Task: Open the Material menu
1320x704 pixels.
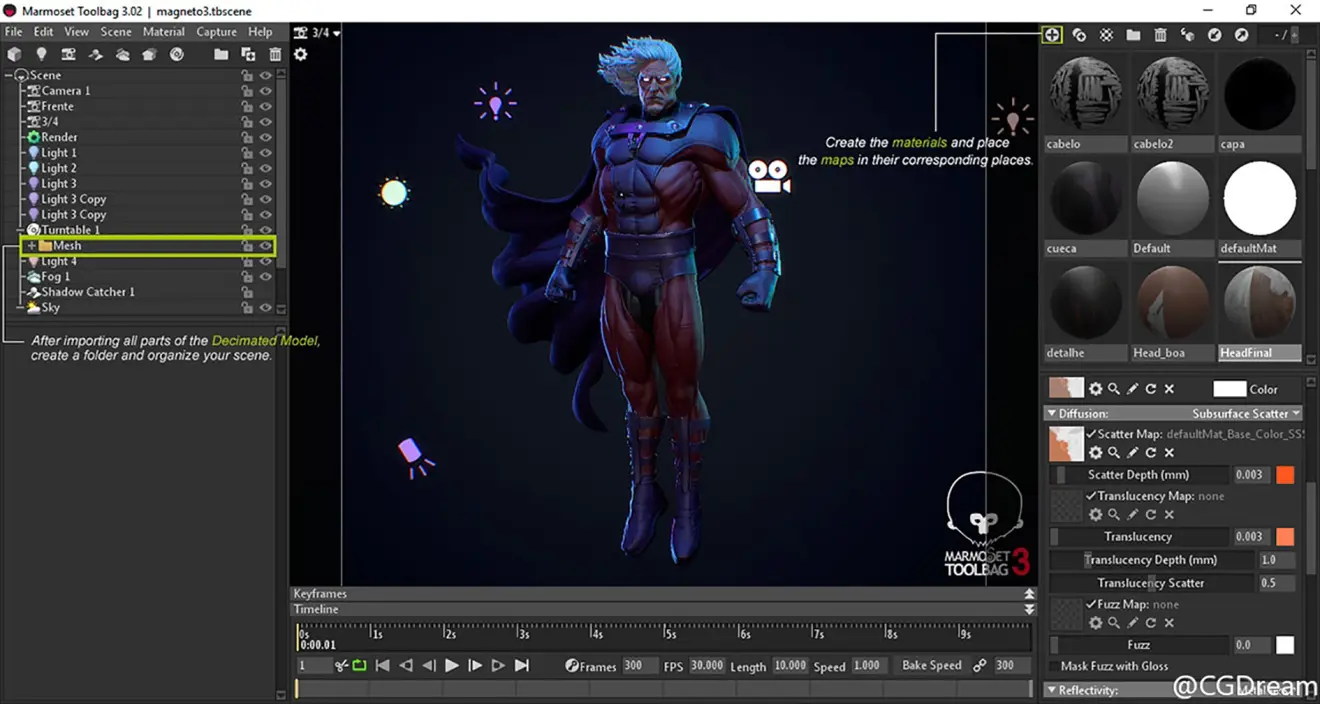Action: (163, 32)
